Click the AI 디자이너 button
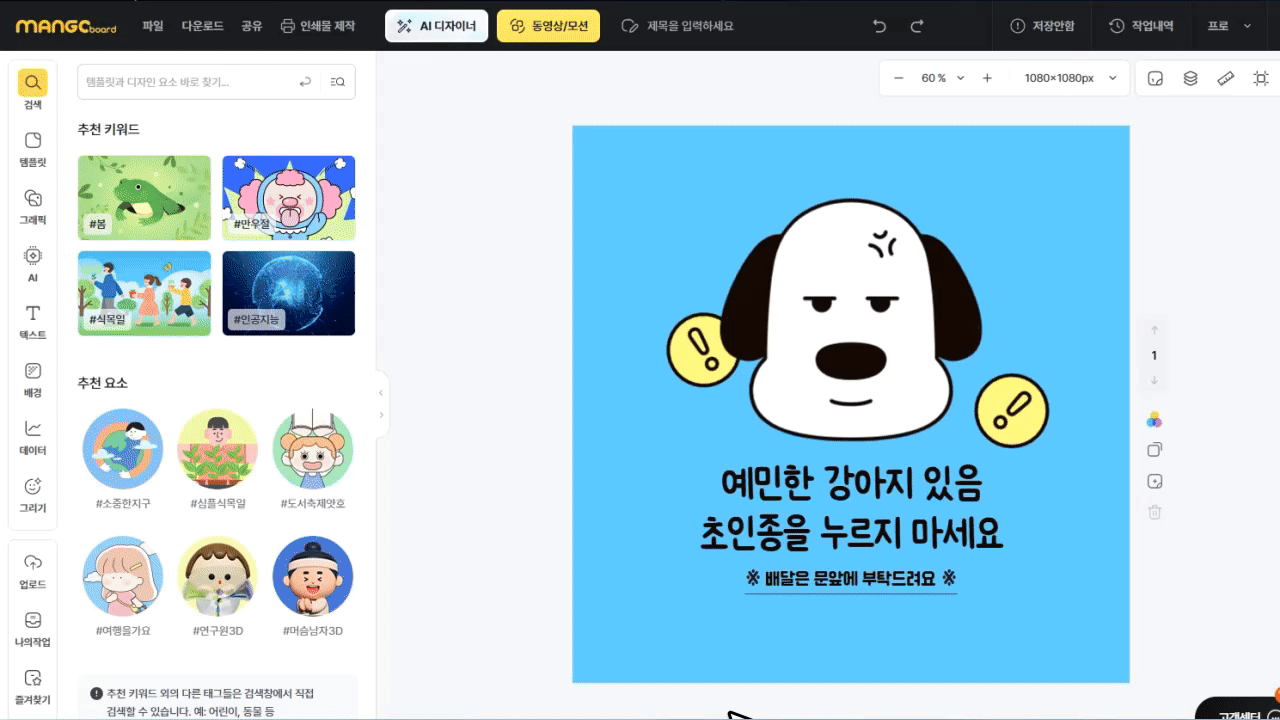Screen dimensions: 1280x720 (x=437, y=26)
